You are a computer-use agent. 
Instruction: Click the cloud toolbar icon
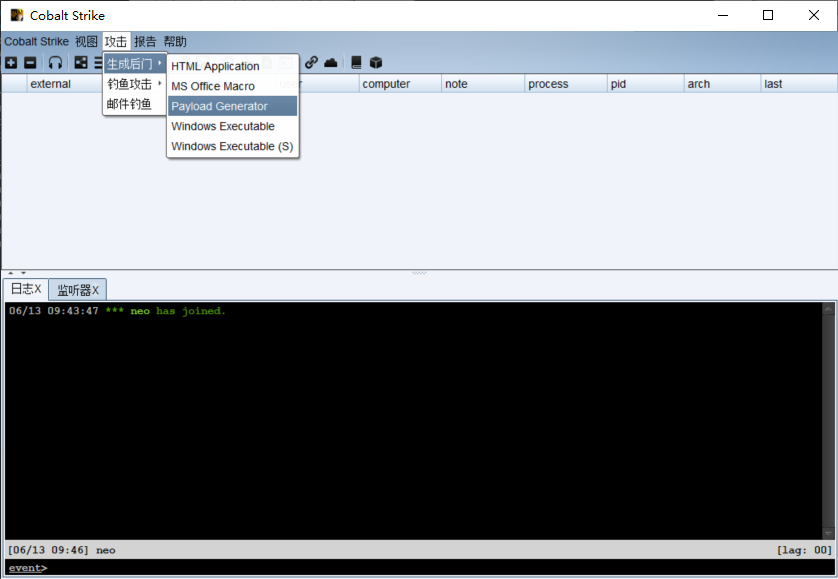pos(331,63)
